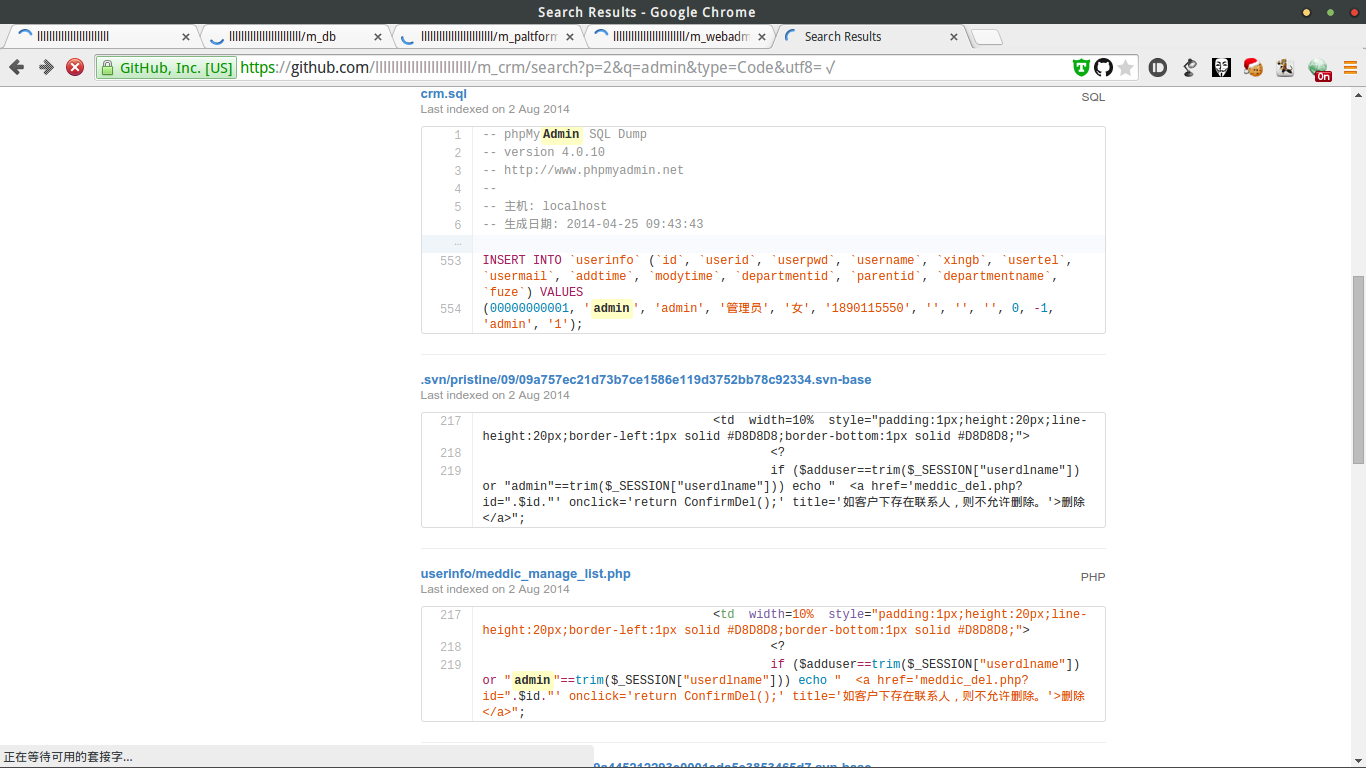This screenshot has width=1366, height=768.
Task: Click 'INSERT INTO `userinfo`' statement text
Action: (565, 261)
